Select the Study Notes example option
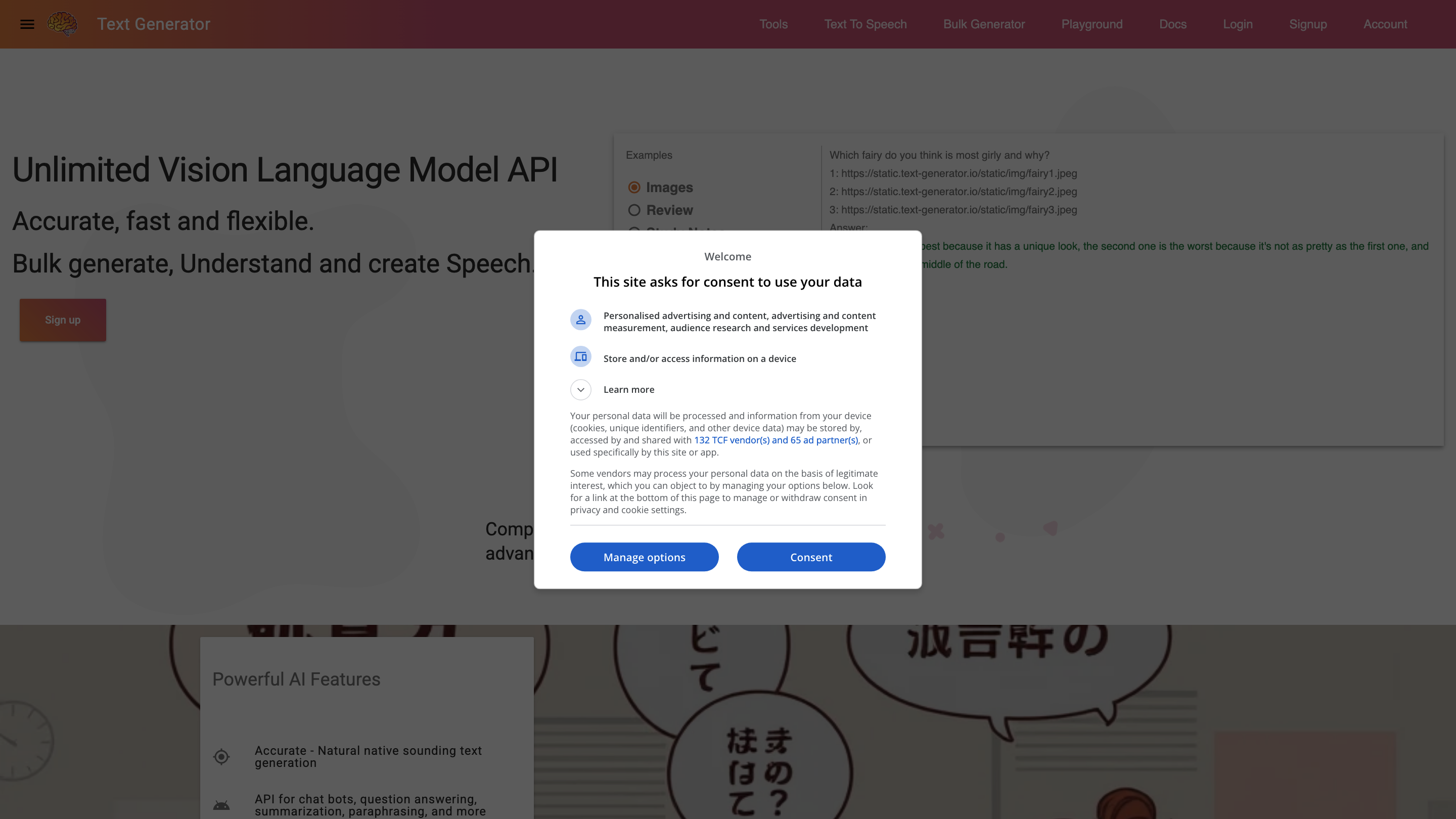1456x819 pixels. (x=633, y=232)
